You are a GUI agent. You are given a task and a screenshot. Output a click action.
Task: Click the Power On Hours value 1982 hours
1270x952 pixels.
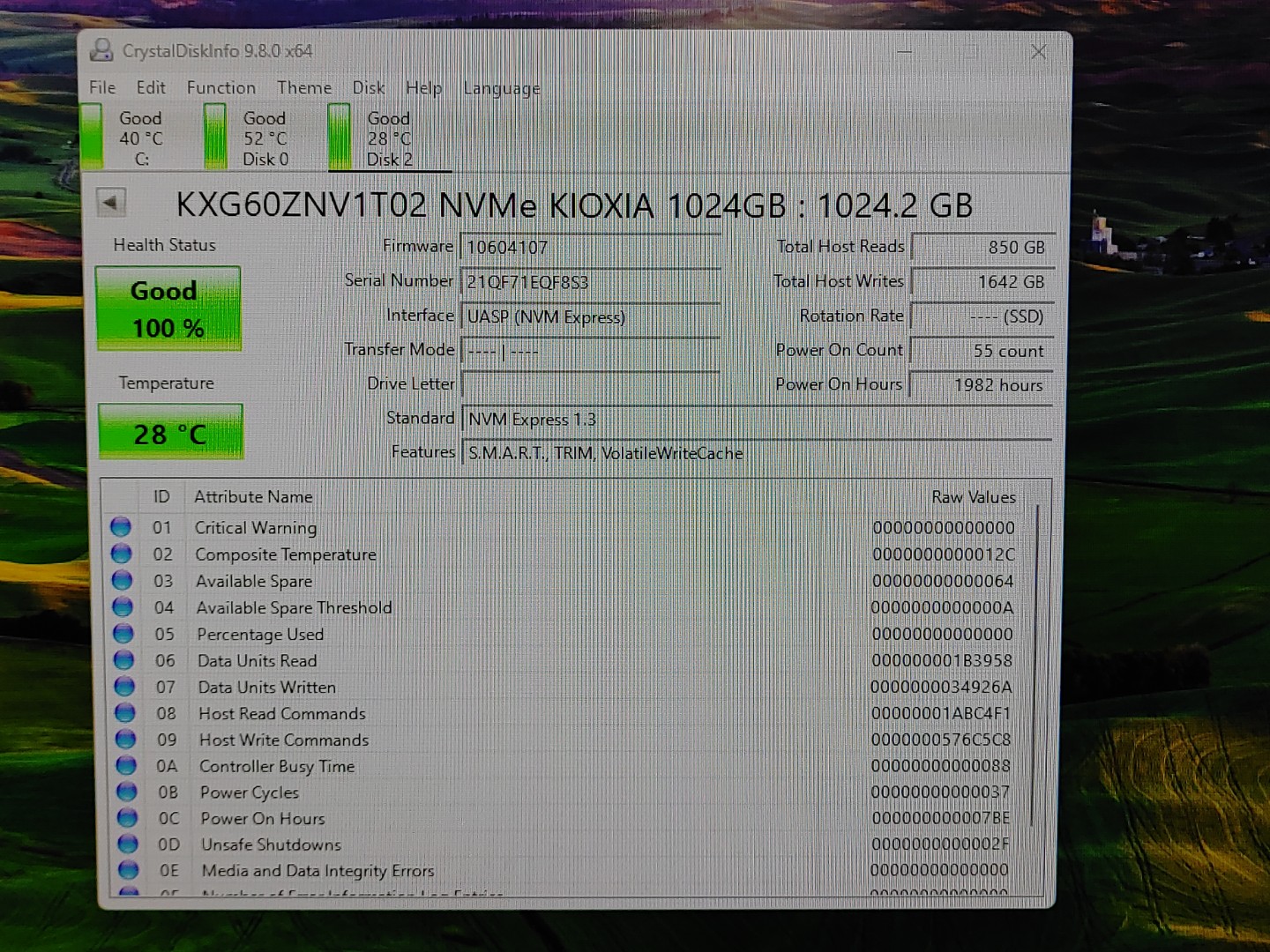(982, 384)
